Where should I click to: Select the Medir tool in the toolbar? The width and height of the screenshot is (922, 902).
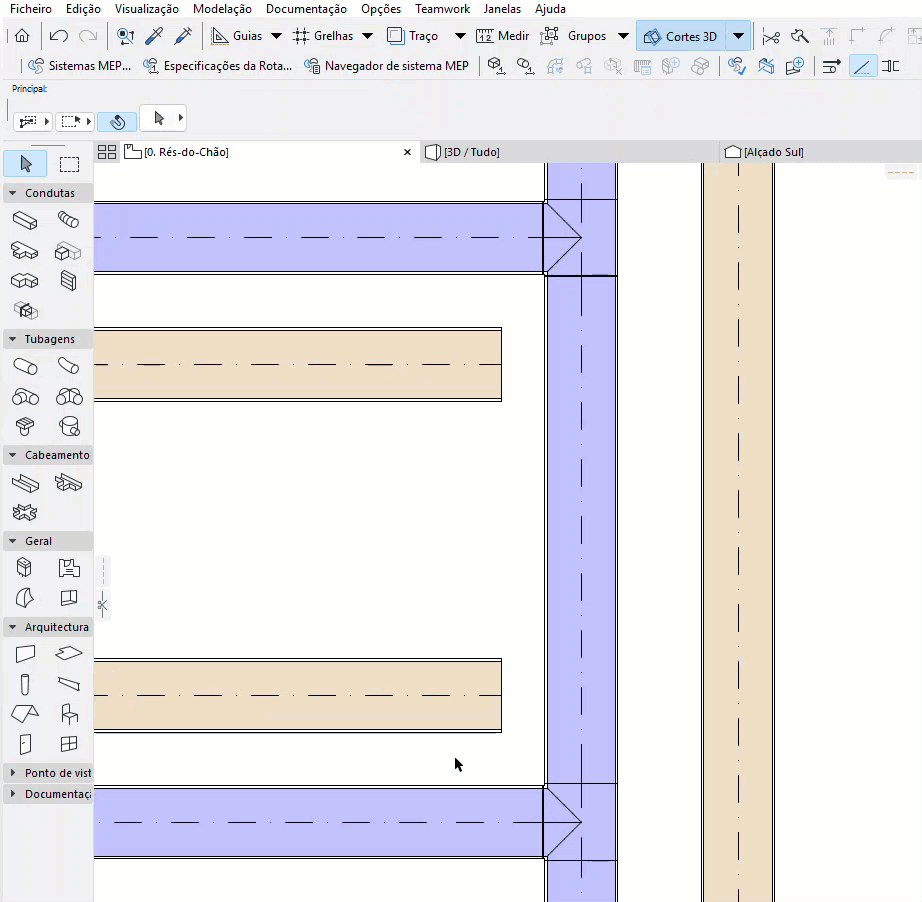pyautogui.click(x=503, y=35)
